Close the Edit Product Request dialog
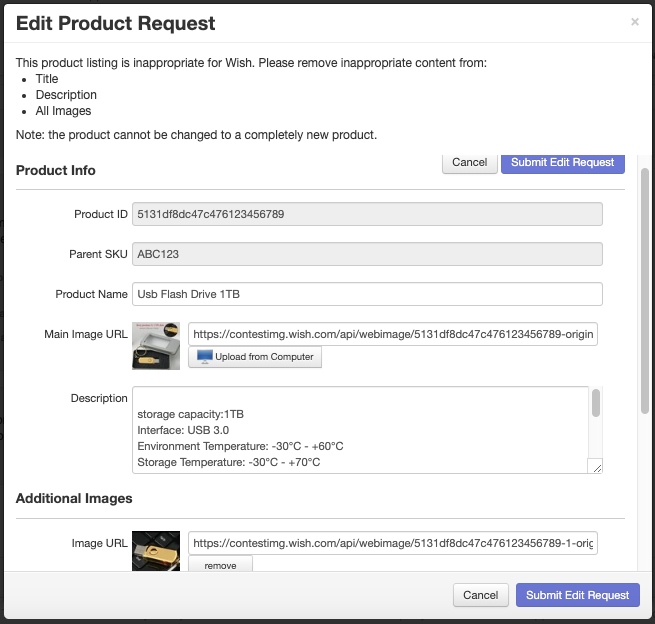655x624 pixels. pos(634,22)
